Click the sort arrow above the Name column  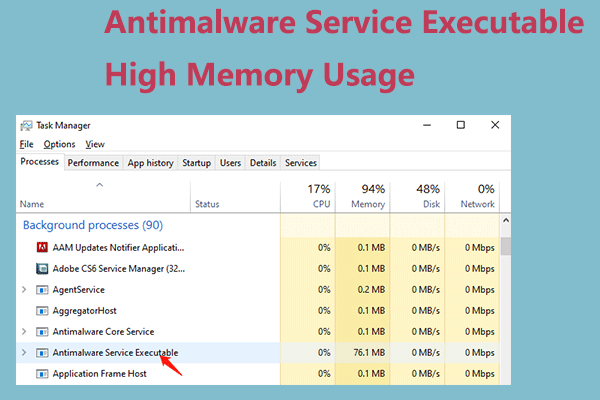(x=99, y=185)
